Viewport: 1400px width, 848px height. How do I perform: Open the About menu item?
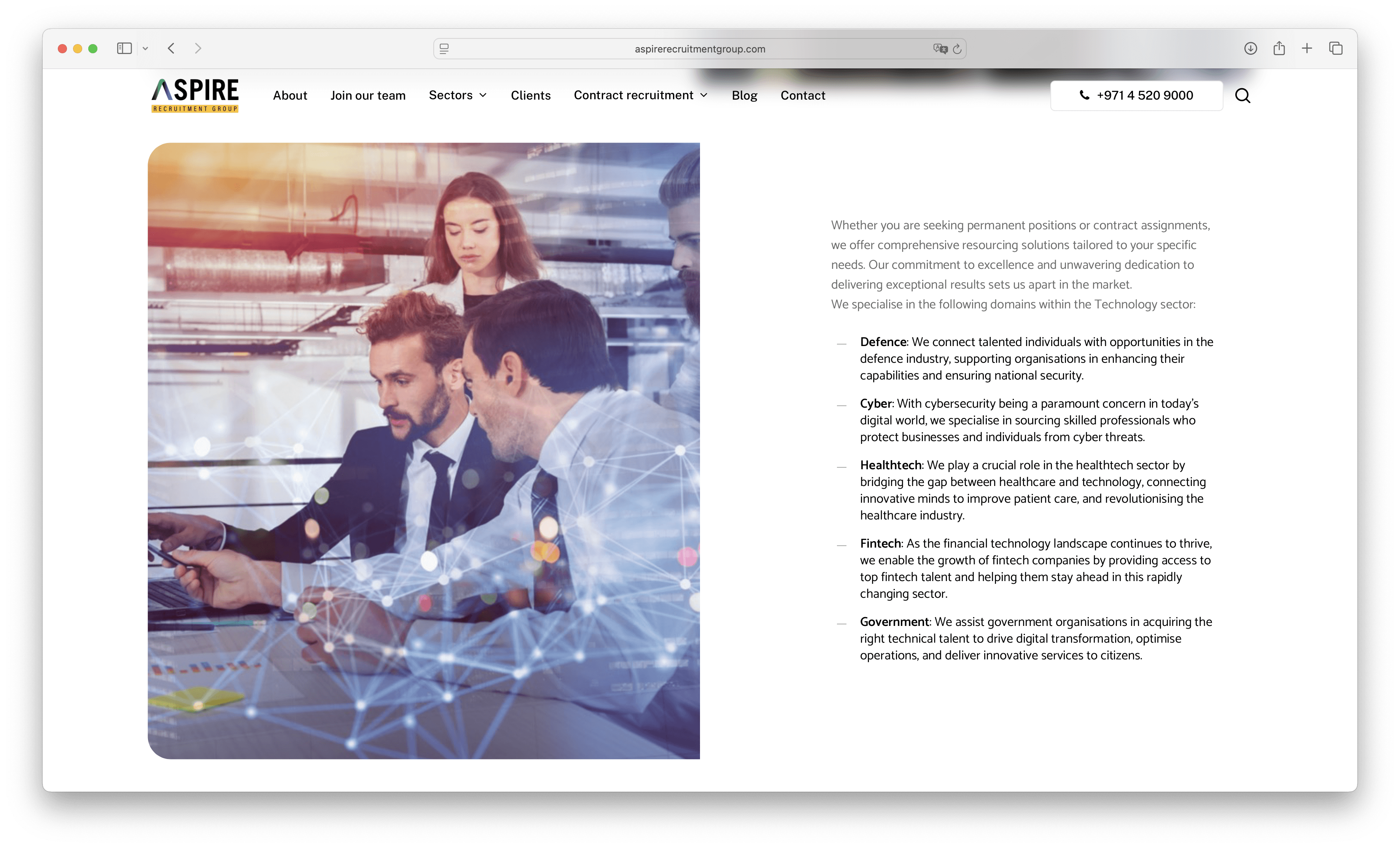290,95
